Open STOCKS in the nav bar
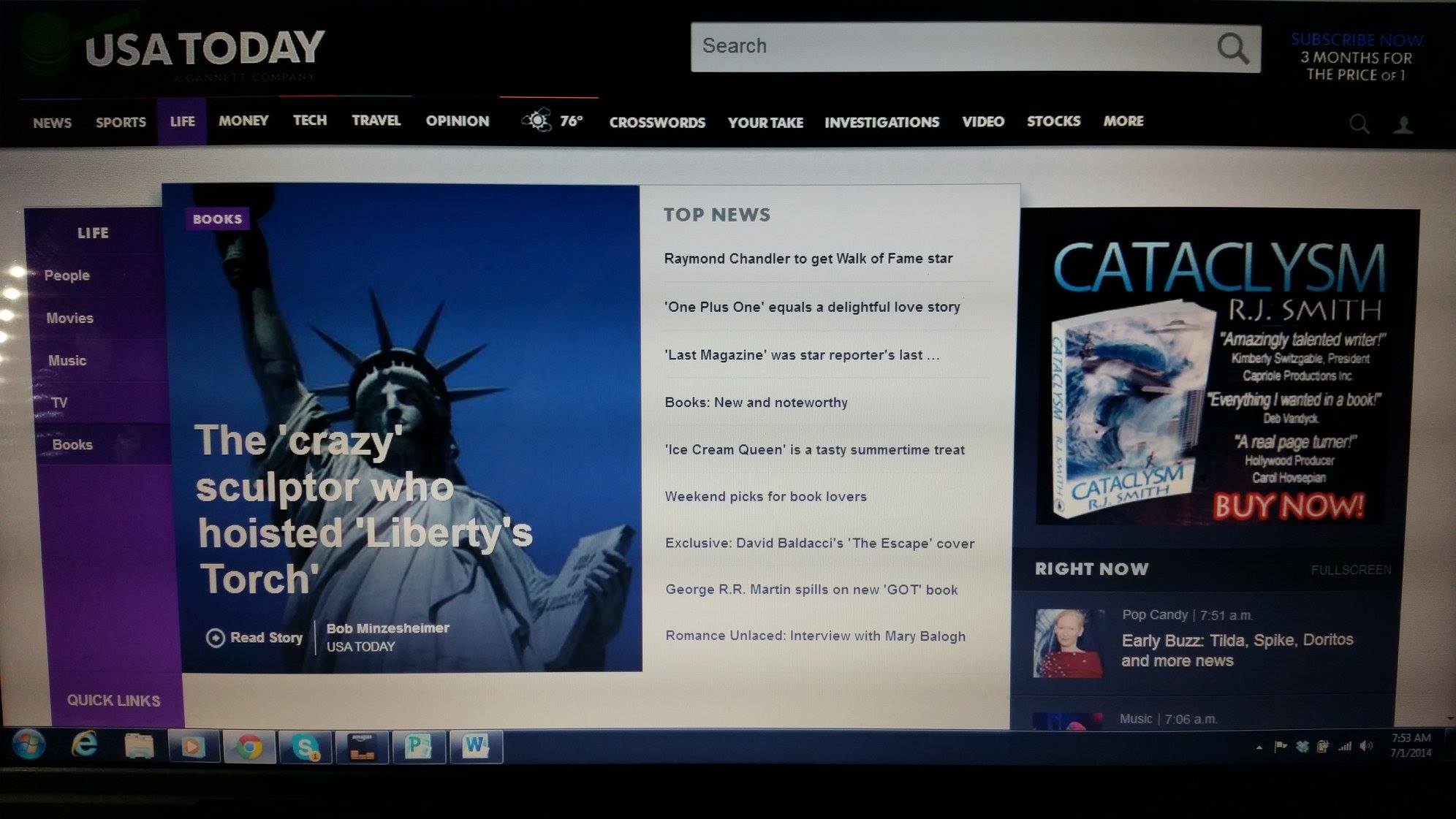 tap(1053, 121)
